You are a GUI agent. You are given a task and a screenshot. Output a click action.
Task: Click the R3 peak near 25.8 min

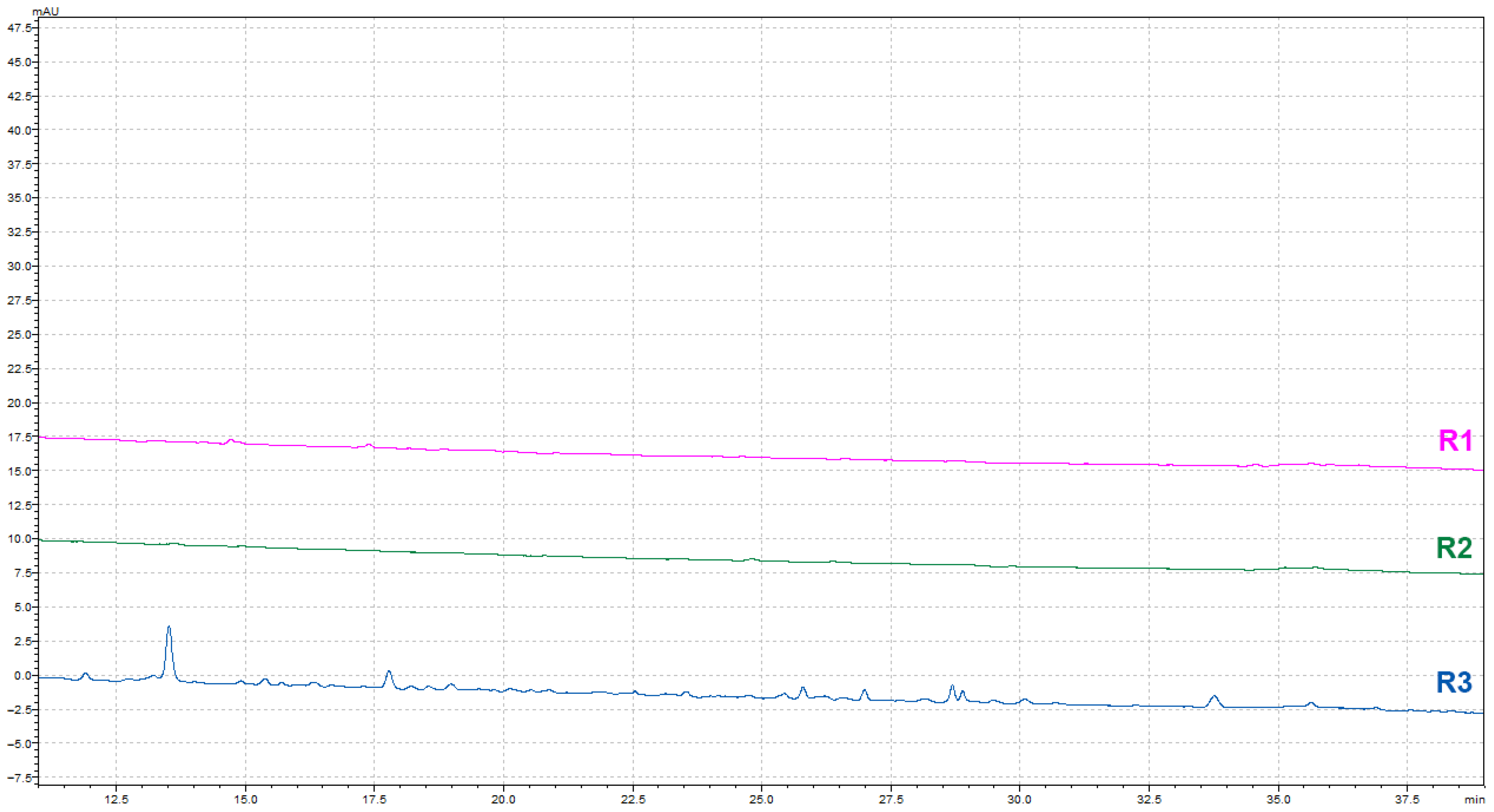coord(803,688)
